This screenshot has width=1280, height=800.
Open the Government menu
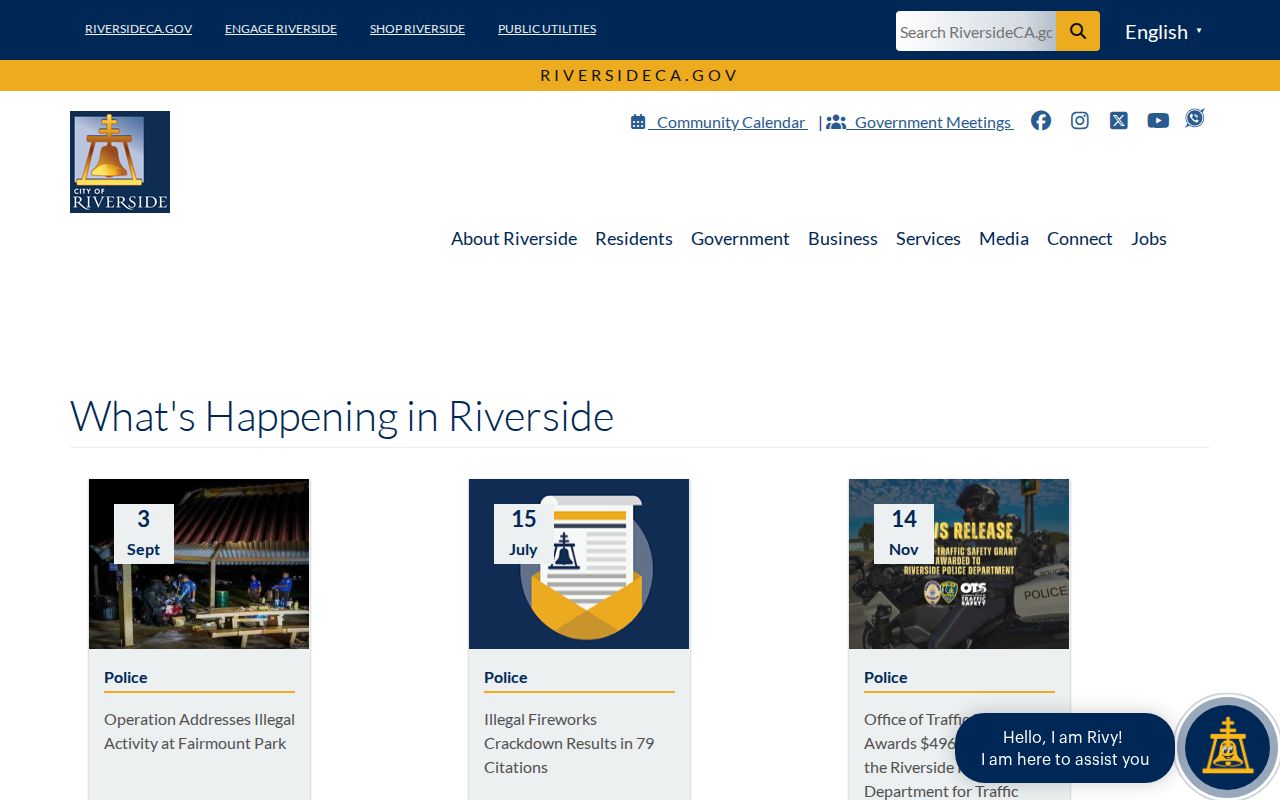[x=740, y=238]
